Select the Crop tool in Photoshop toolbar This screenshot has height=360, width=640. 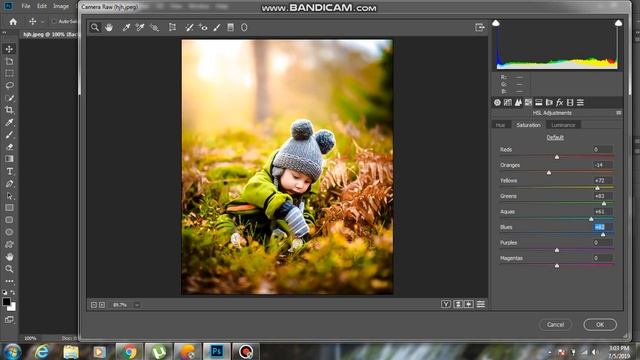pos(9,110)
